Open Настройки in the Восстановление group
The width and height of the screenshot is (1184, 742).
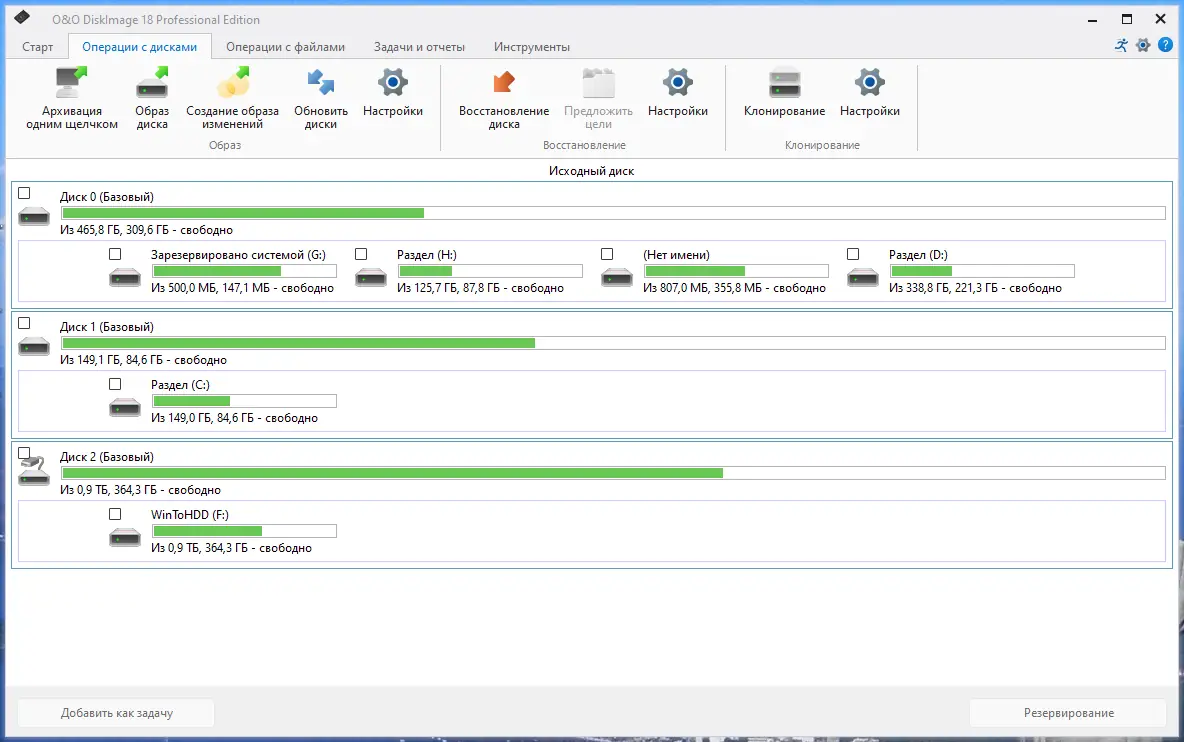pyautogui.click(x=677, y=93)
